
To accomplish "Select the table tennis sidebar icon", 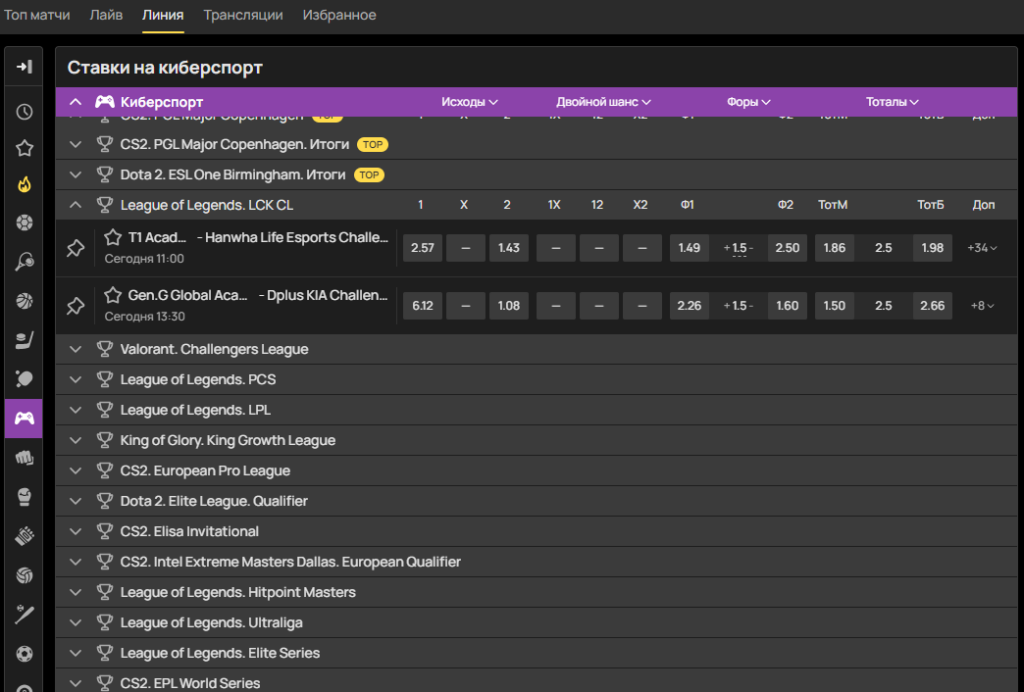I will click(x=24, y=379).
